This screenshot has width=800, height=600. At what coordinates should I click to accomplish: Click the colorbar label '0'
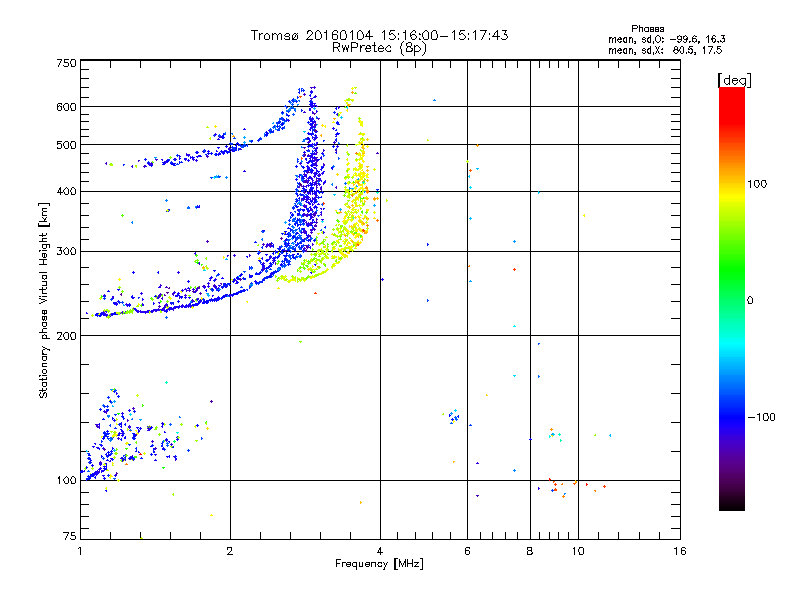pos(750,301)
